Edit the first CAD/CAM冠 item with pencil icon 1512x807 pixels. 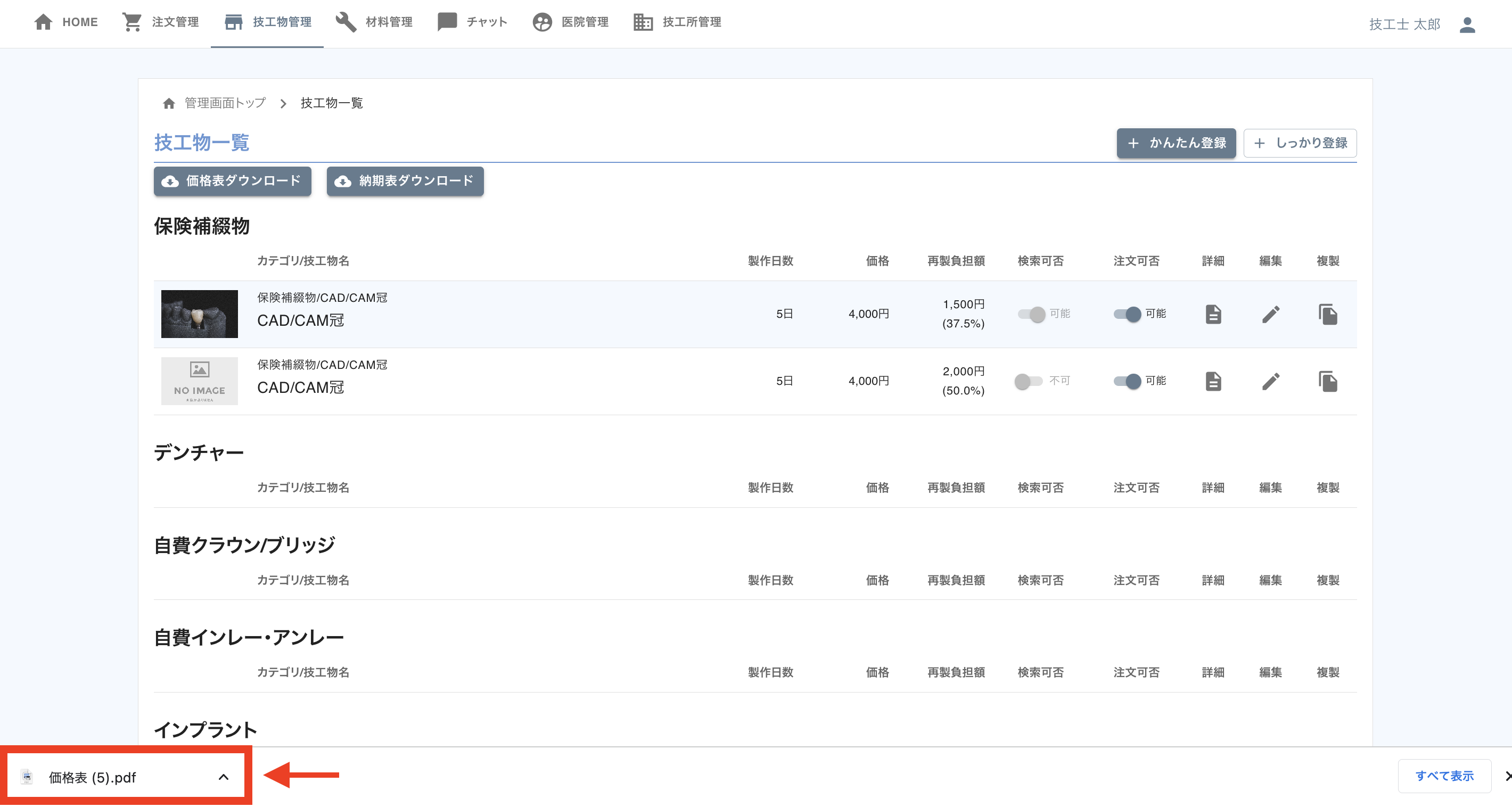(x=1270, y=314)
